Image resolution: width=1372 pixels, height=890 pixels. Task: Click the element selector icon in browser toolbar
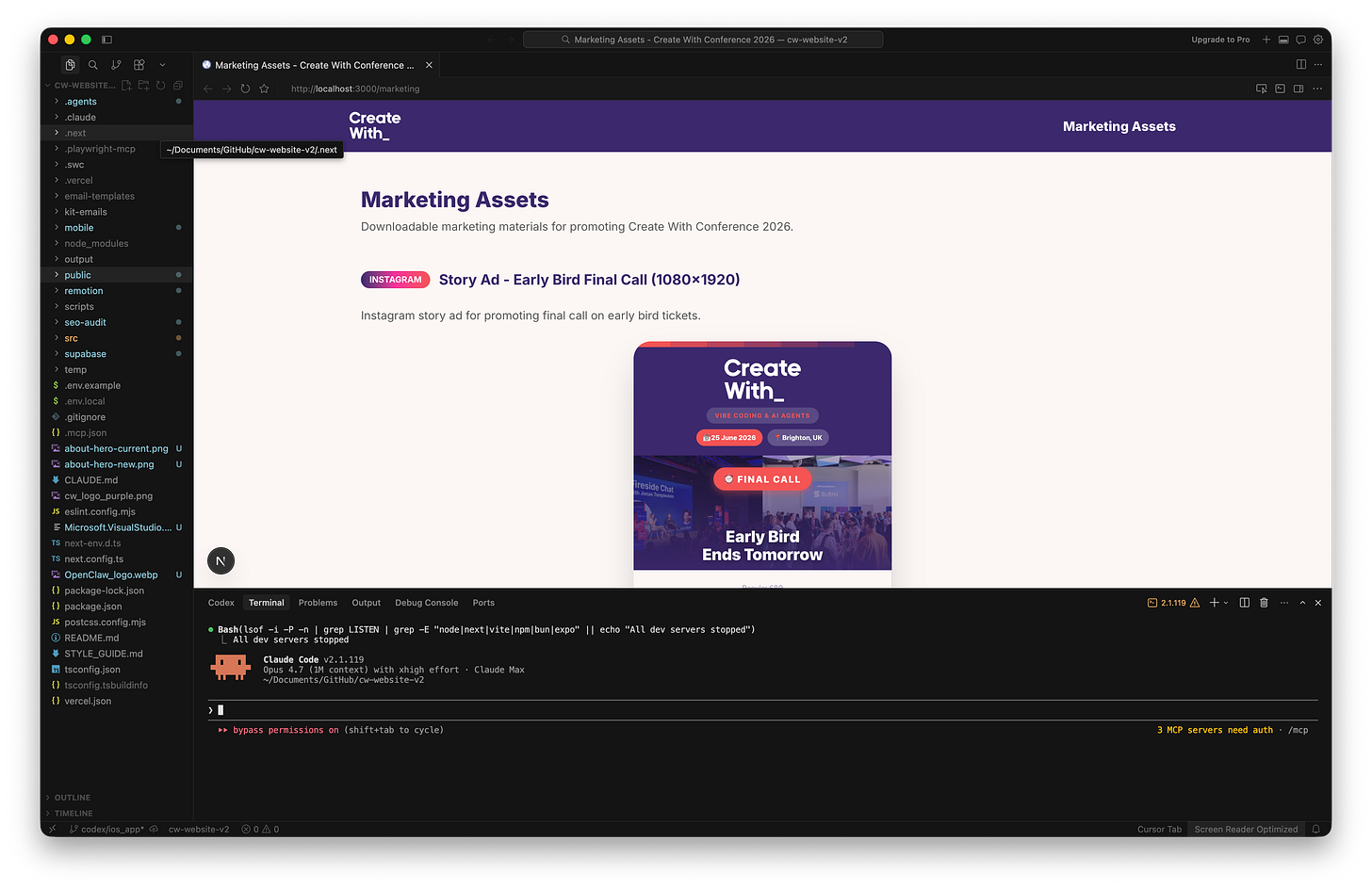tap(1261, 89)
